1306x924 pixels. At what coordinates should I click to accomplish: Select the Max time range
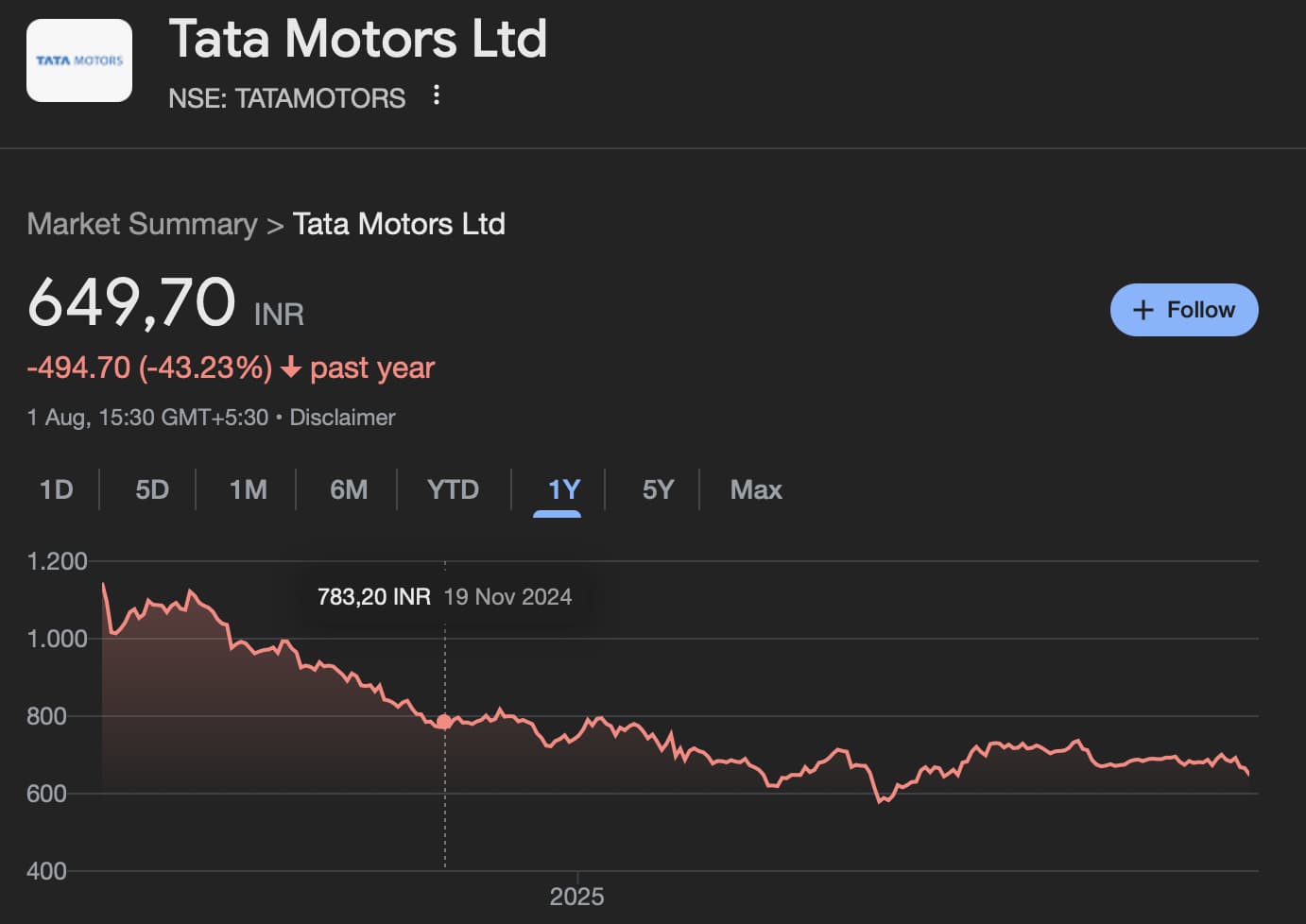(756, 489)
